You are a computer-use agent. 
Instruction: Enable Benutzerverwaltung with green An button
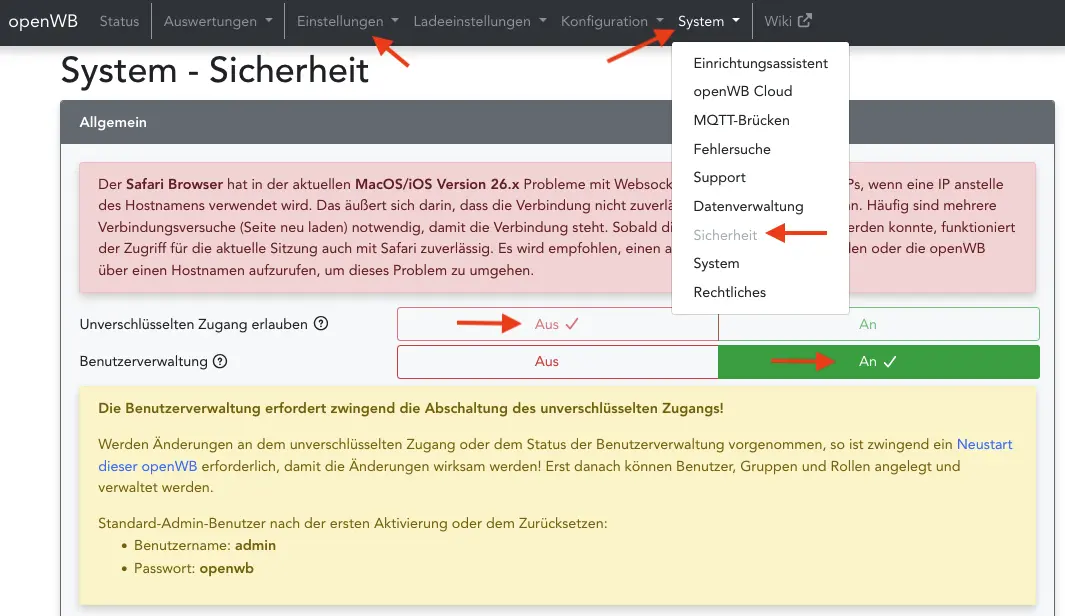click(878, 362)
